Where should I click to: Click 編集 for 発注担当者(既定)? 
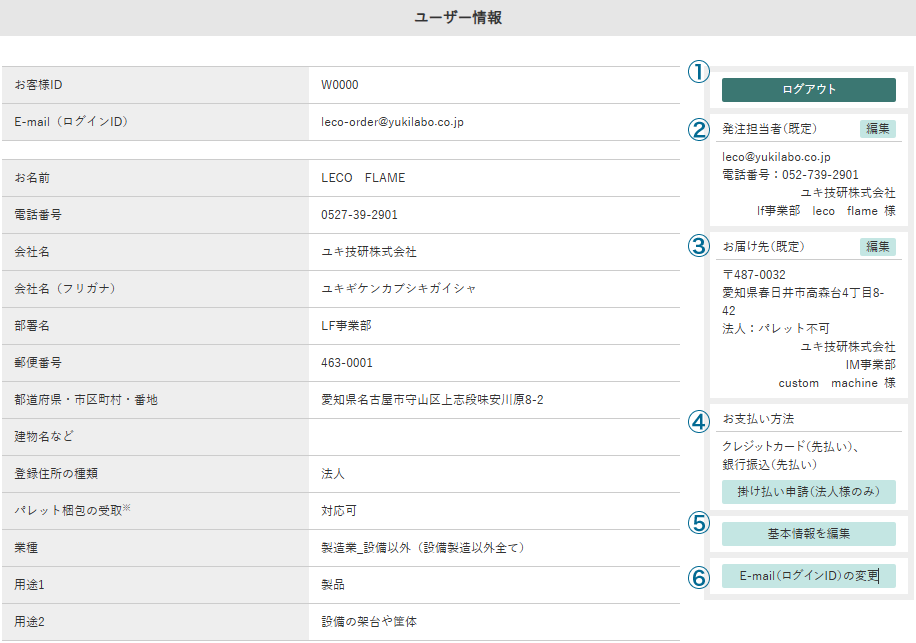tap(877, 128)
